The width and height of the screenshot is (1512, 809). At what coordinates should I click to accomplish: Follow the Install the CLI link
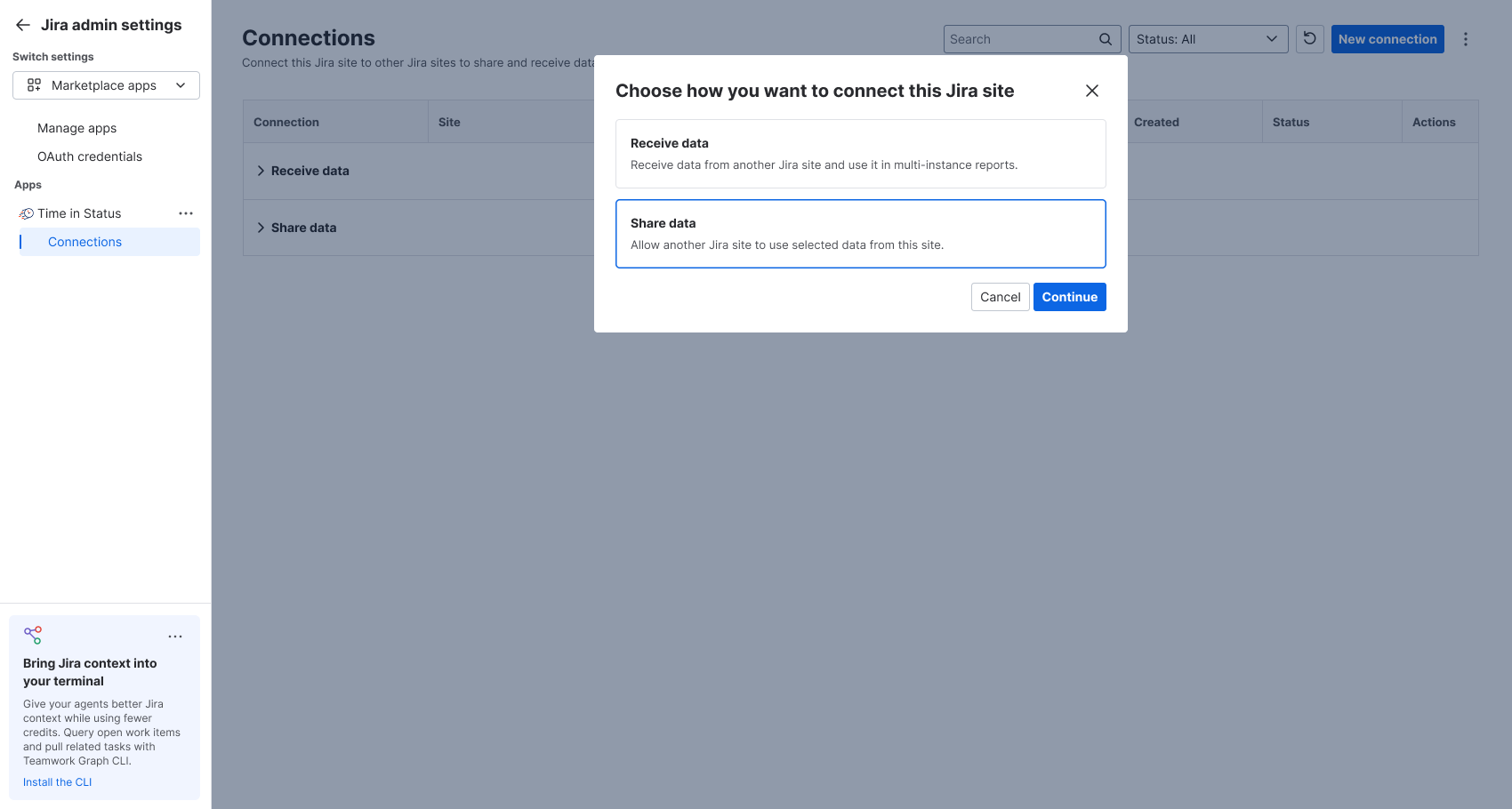point(57,782)
